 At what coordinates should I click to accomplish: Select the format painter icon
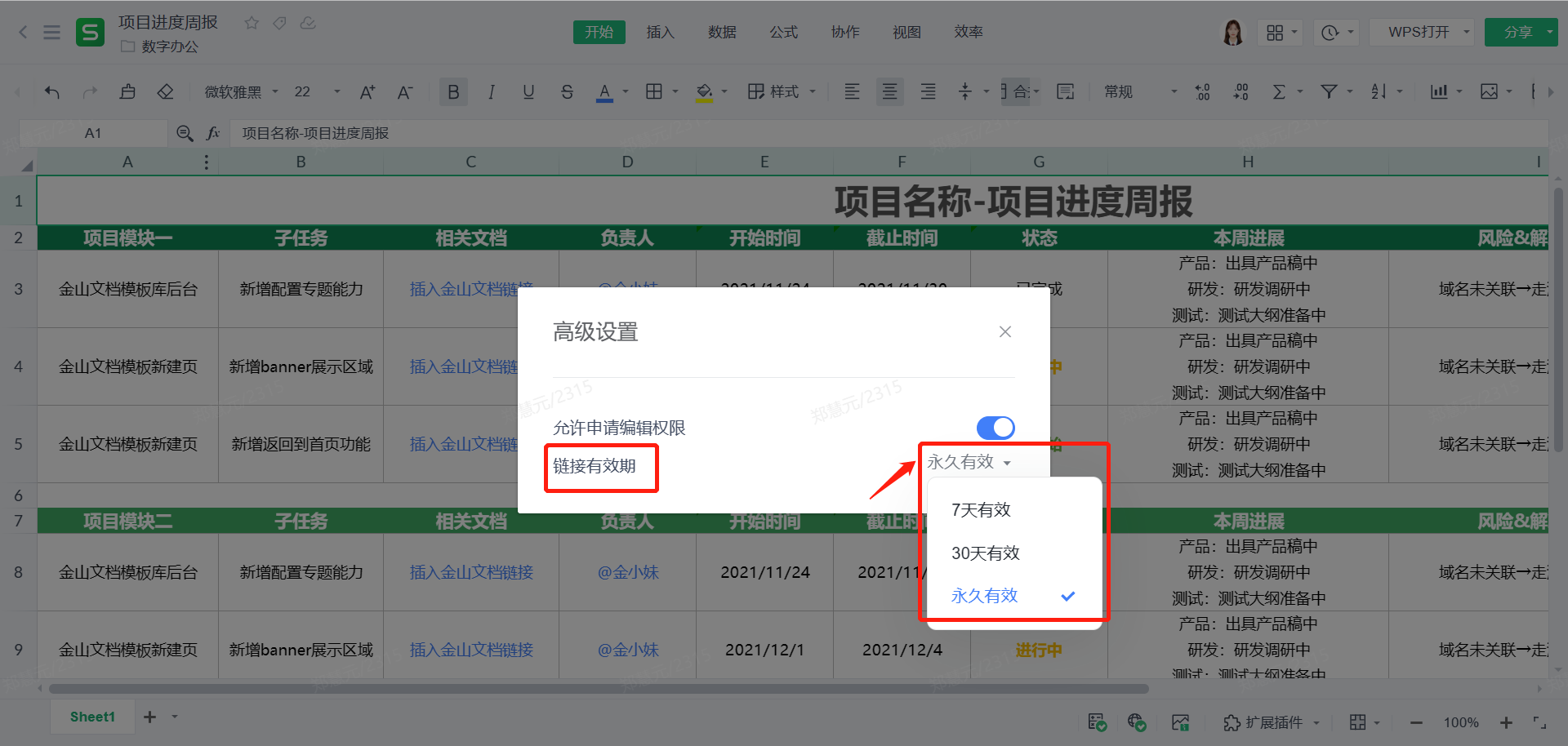(127, 91)
